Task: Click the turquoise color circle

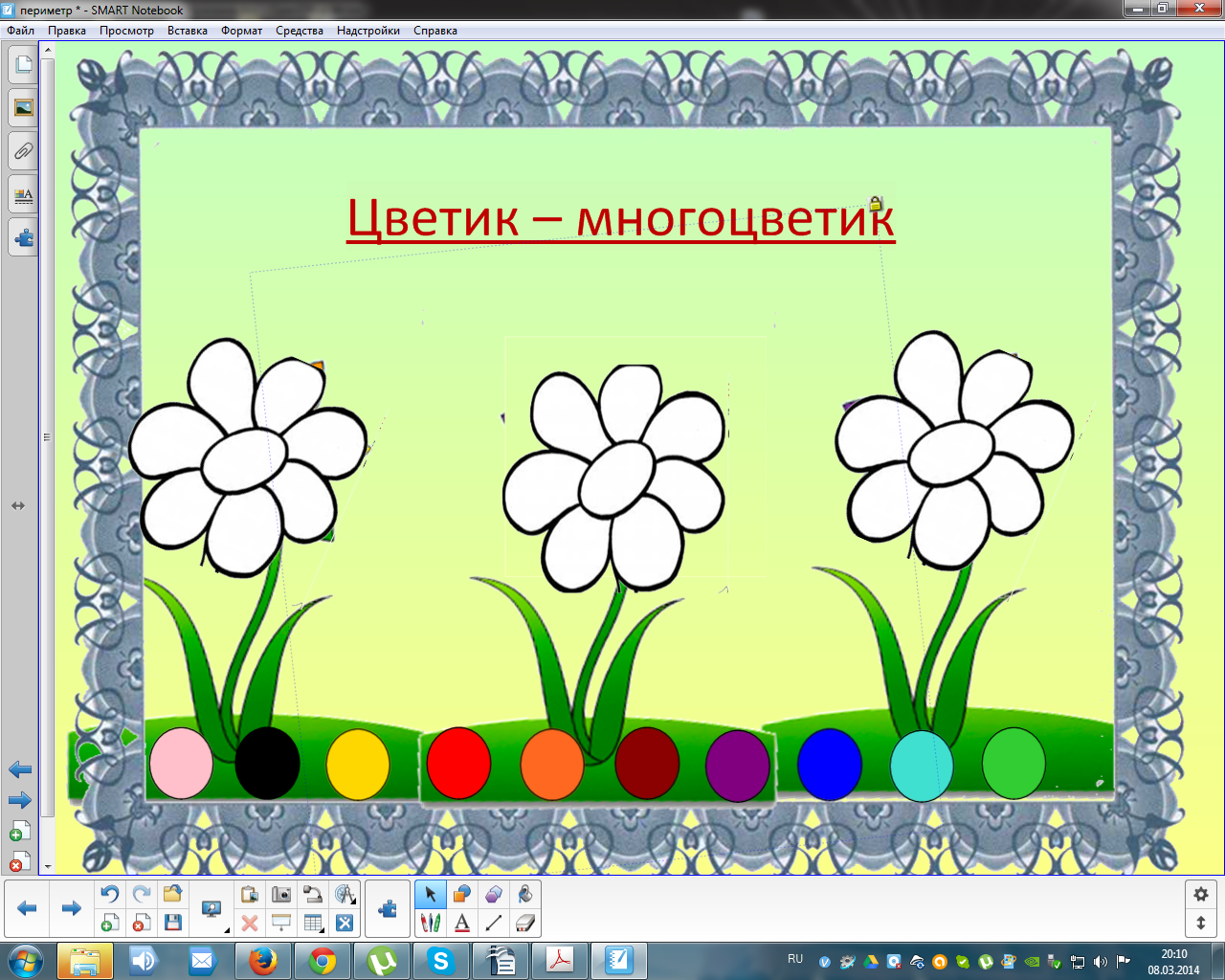Action: tap(922, 766)
